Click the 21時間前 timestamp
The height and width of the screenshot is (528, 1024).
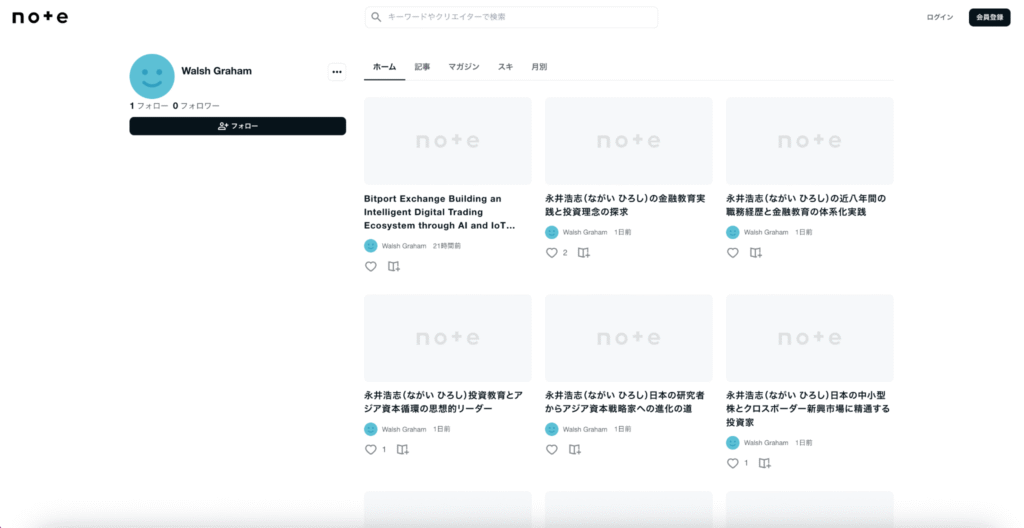pos(447,246)
